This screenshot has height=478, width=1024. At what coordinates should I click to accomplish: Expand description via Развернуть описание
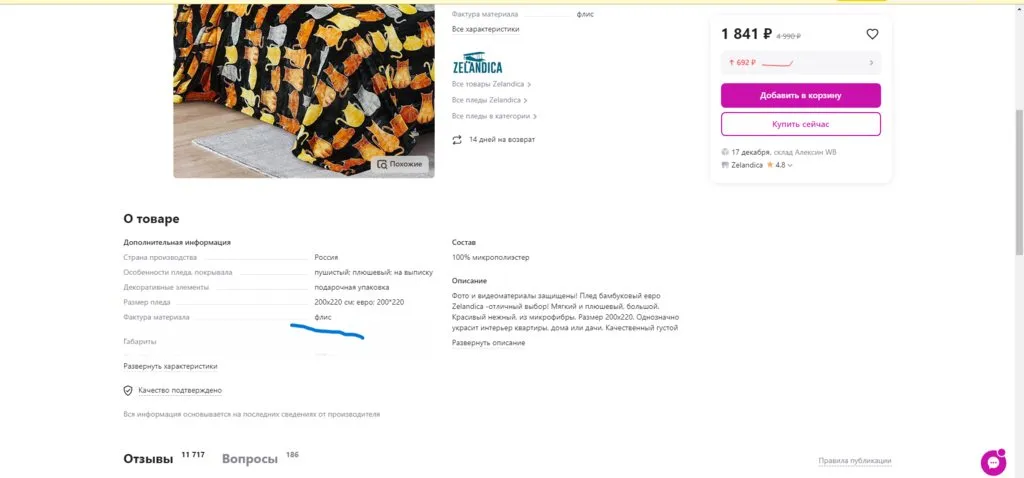click(x=488, y=343)
